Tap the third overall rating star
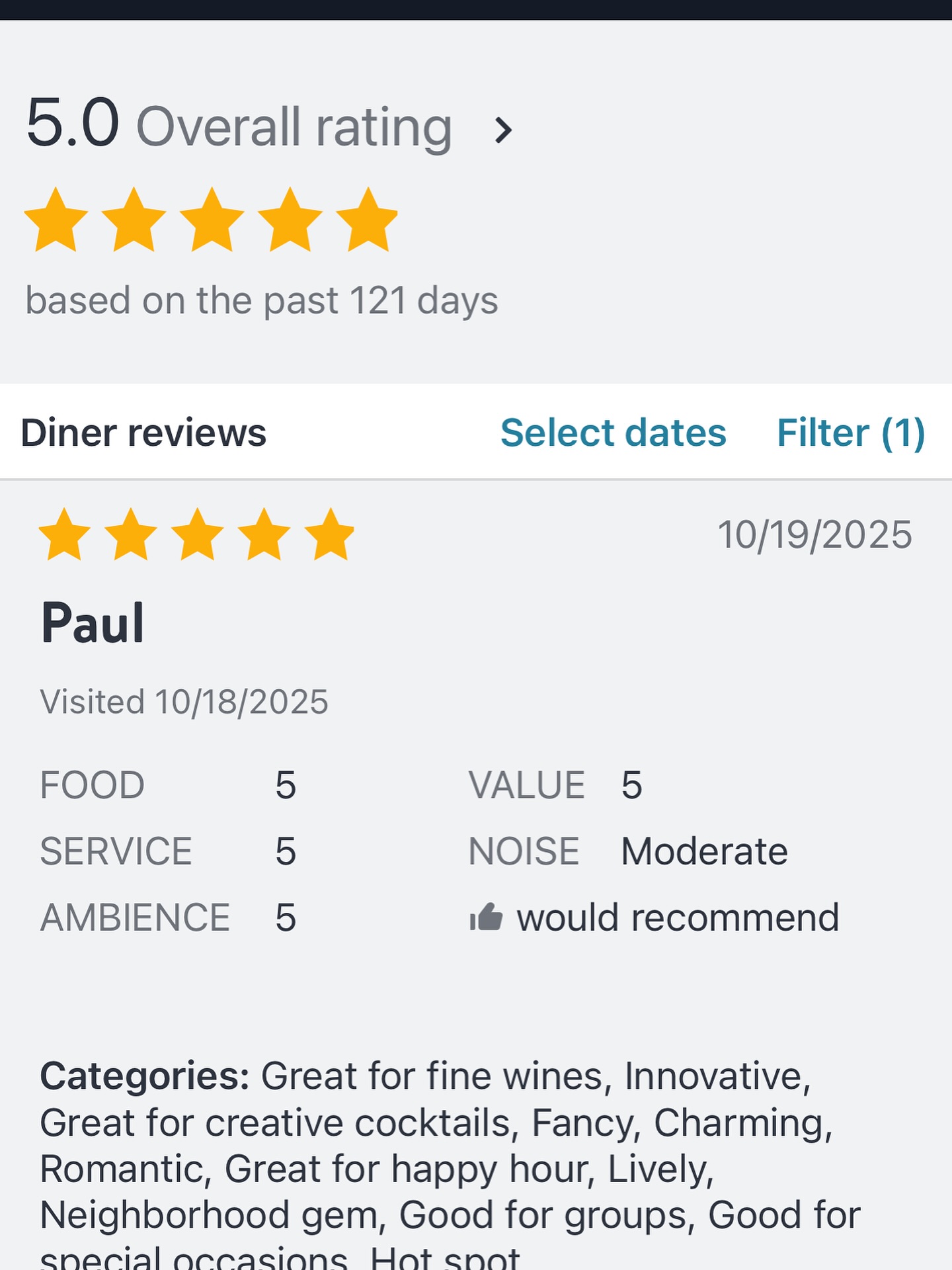 (212, 220)
